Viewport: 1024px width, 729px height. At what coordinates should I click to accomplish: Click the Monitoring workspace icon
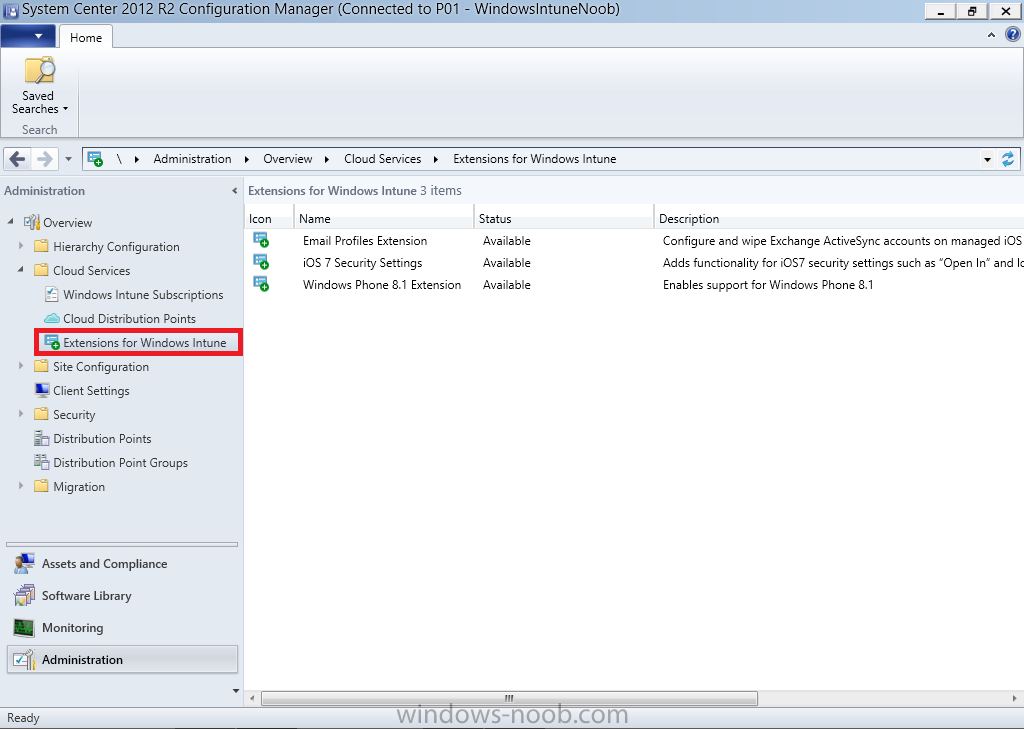click(24, 628)
